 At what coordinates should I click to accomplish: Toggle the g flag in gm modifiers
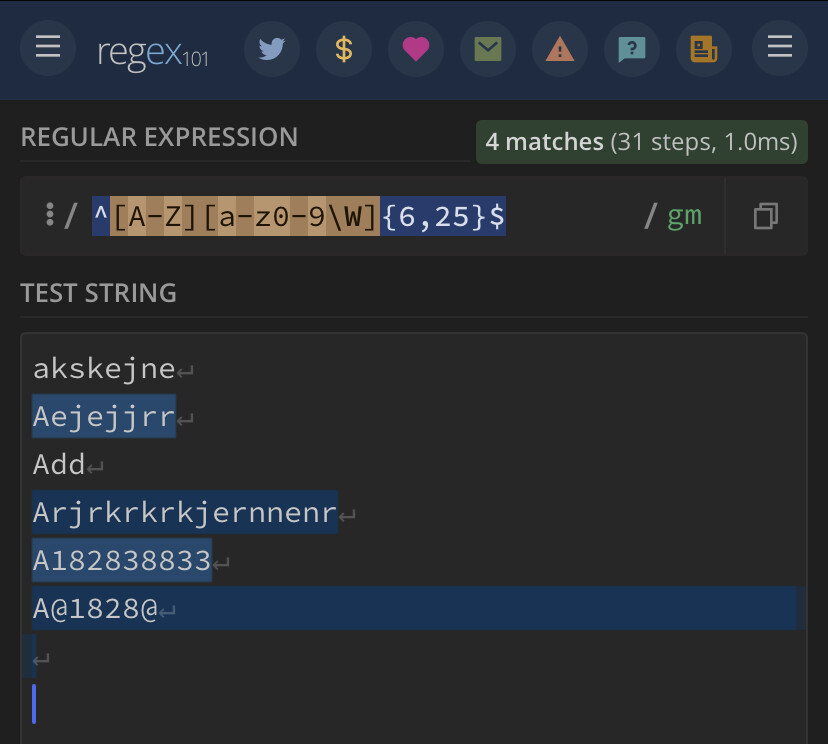pyautogui.click(x=678, y=217)
